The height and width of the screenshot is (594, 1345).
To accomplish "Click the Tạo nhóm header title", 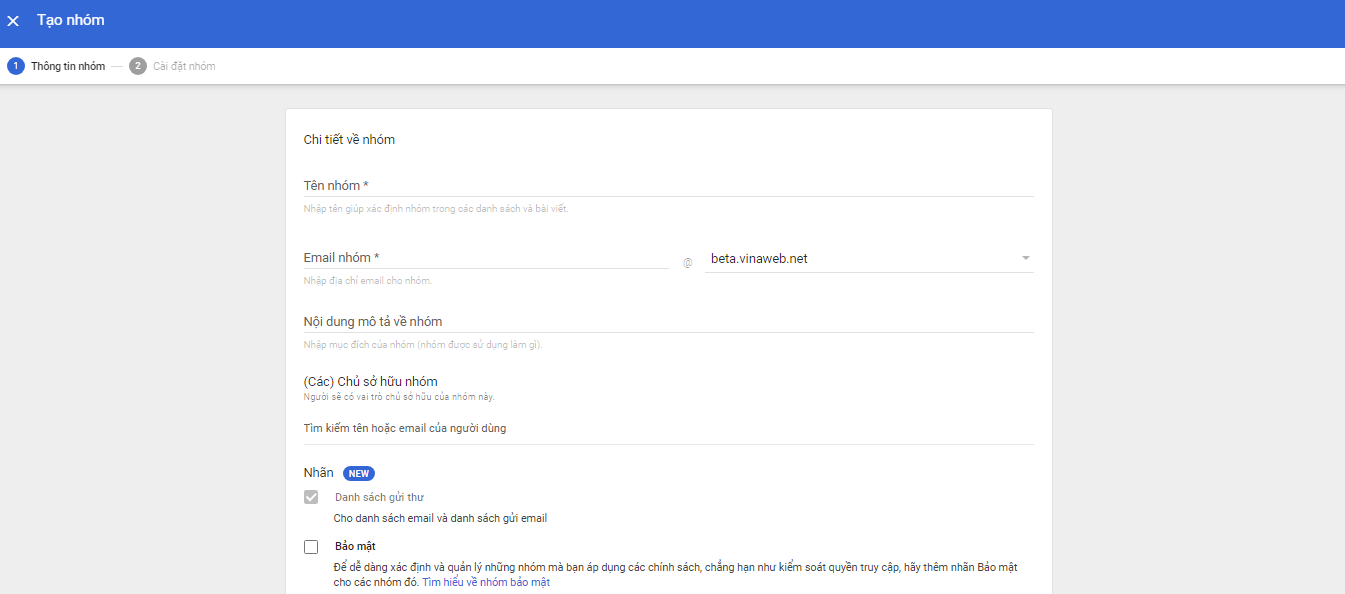I will 70,20.
